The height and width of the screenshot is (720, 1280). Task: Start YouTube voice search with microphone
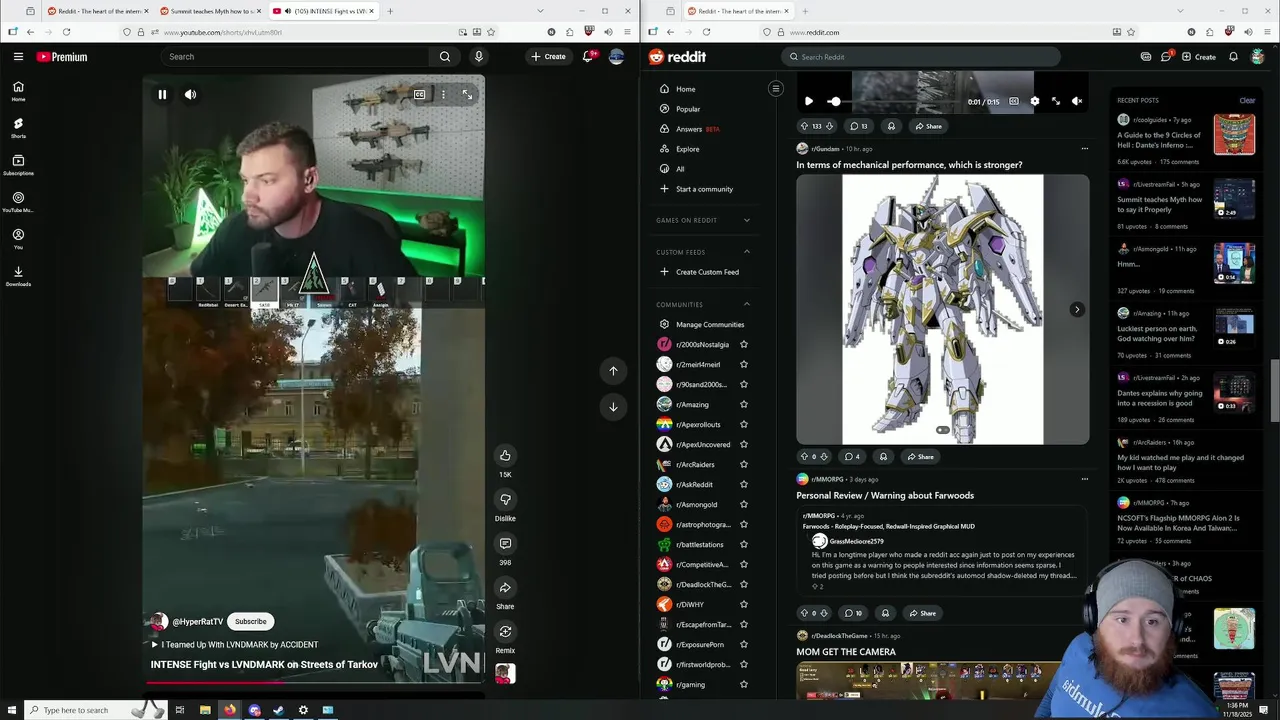[x=479, y=57]
